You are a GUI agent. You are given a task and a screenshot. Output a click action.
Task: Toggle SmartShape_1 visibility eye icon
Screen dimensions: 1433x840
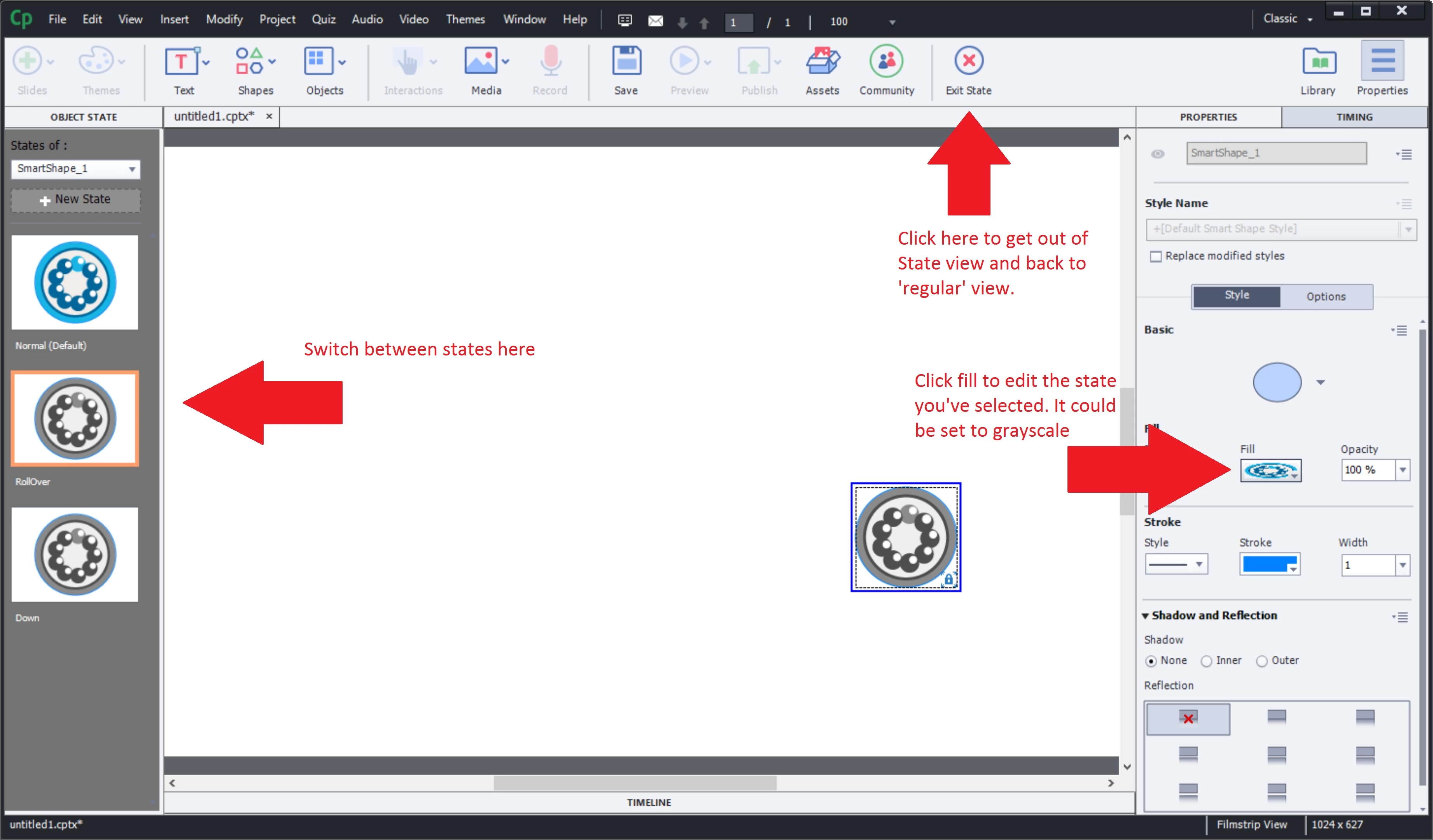pyautogui.click(x=1157, y=154)
